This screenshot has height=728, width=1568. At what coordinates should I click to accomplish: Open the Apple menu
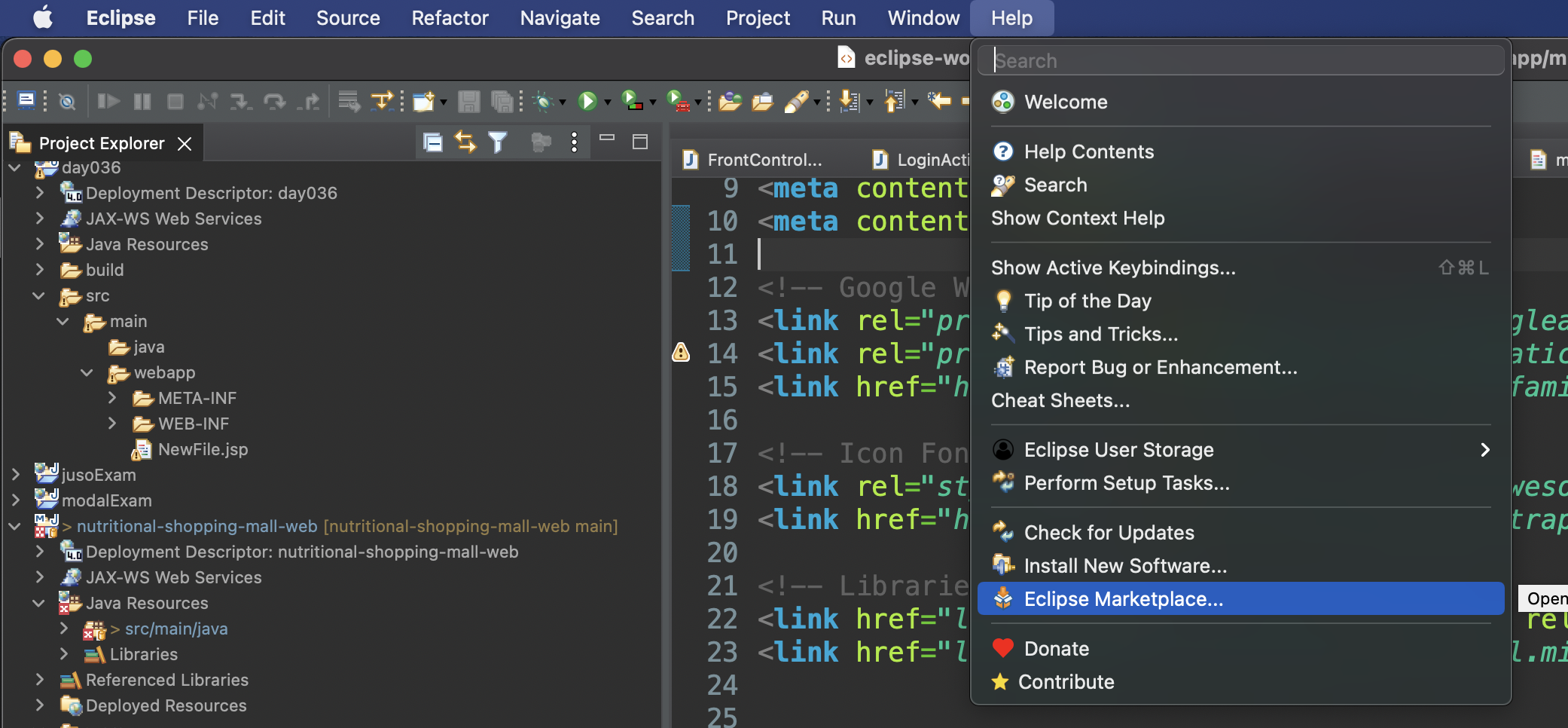coord(44,17)
